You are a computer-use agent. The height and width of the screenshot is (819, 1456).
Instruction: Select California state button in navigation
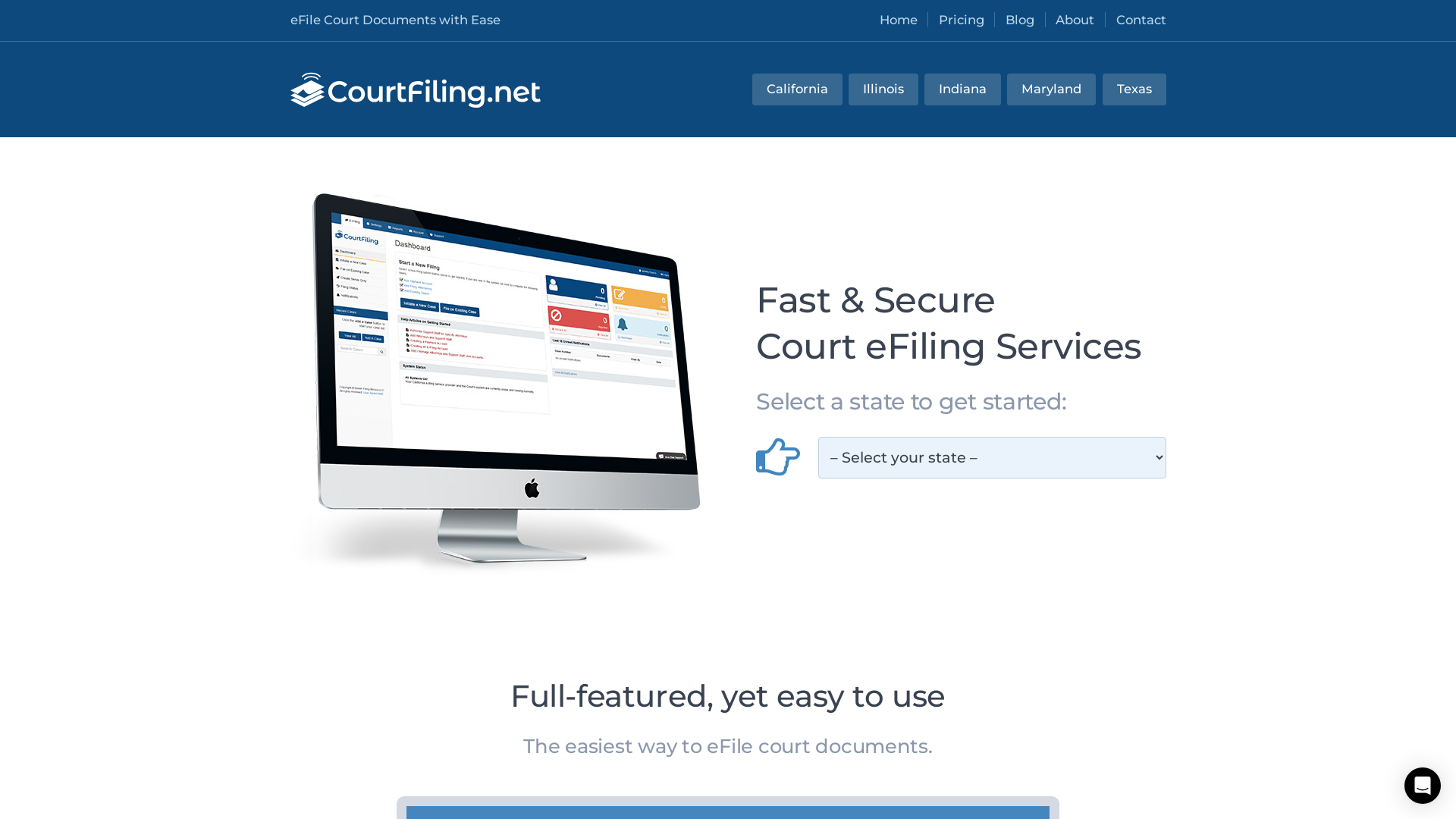point(797,89)
